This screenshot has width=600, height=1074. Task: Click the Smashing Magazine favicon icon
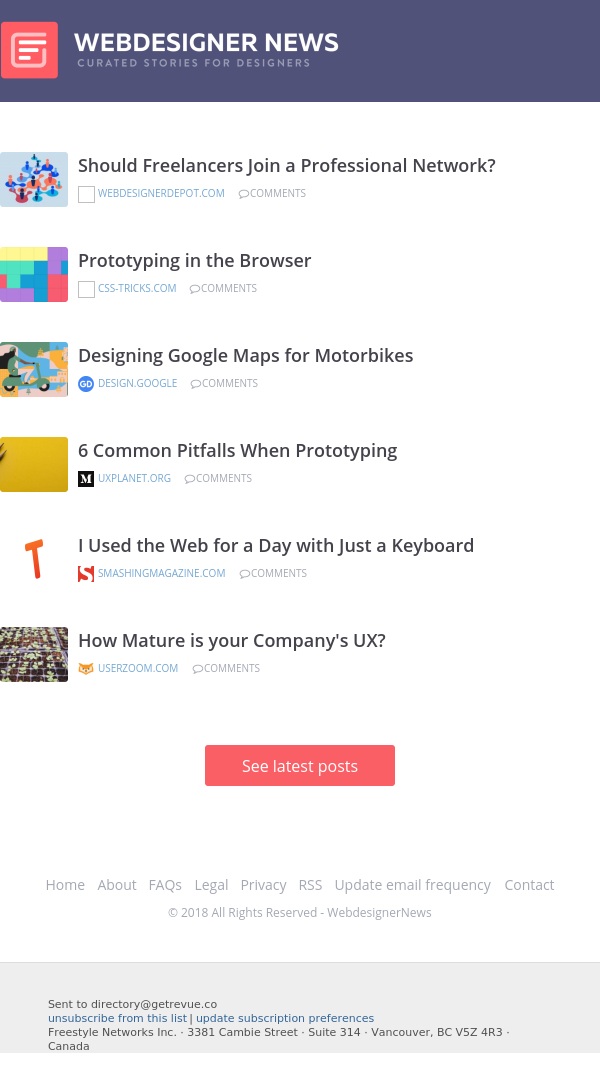86,574
